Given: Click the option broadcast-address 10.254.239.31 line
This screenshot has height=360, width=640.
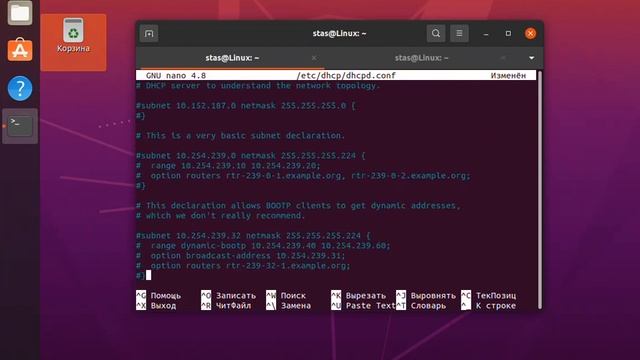Looking at the screenshot, I should [240, 256].
